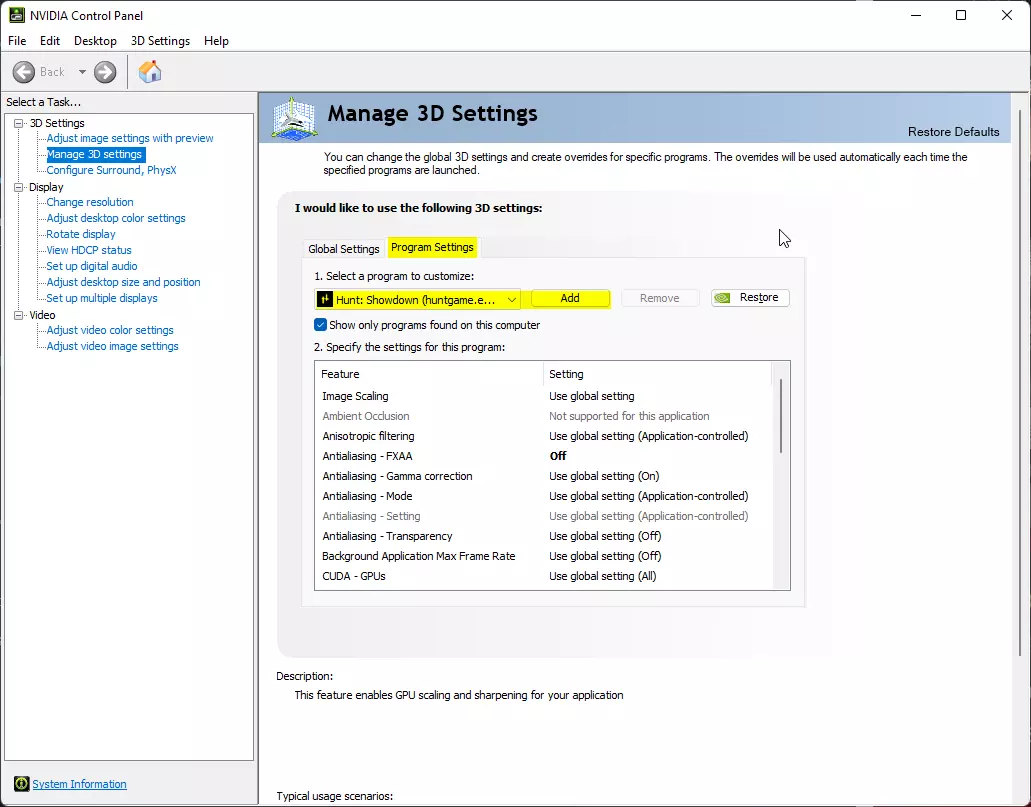This screenshot has width=1031, height=807.
Task: Switch to Global Settings tab
Action: tap(344, 249)
